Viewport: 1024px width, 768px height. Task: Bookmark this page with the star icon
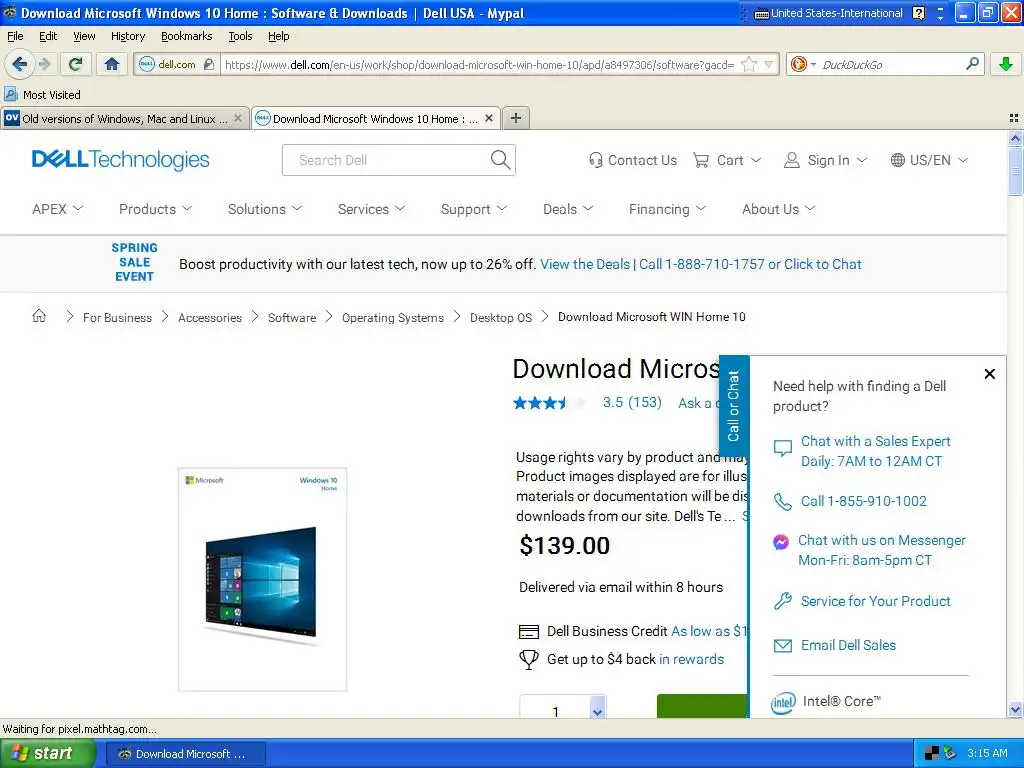point(750,64)
